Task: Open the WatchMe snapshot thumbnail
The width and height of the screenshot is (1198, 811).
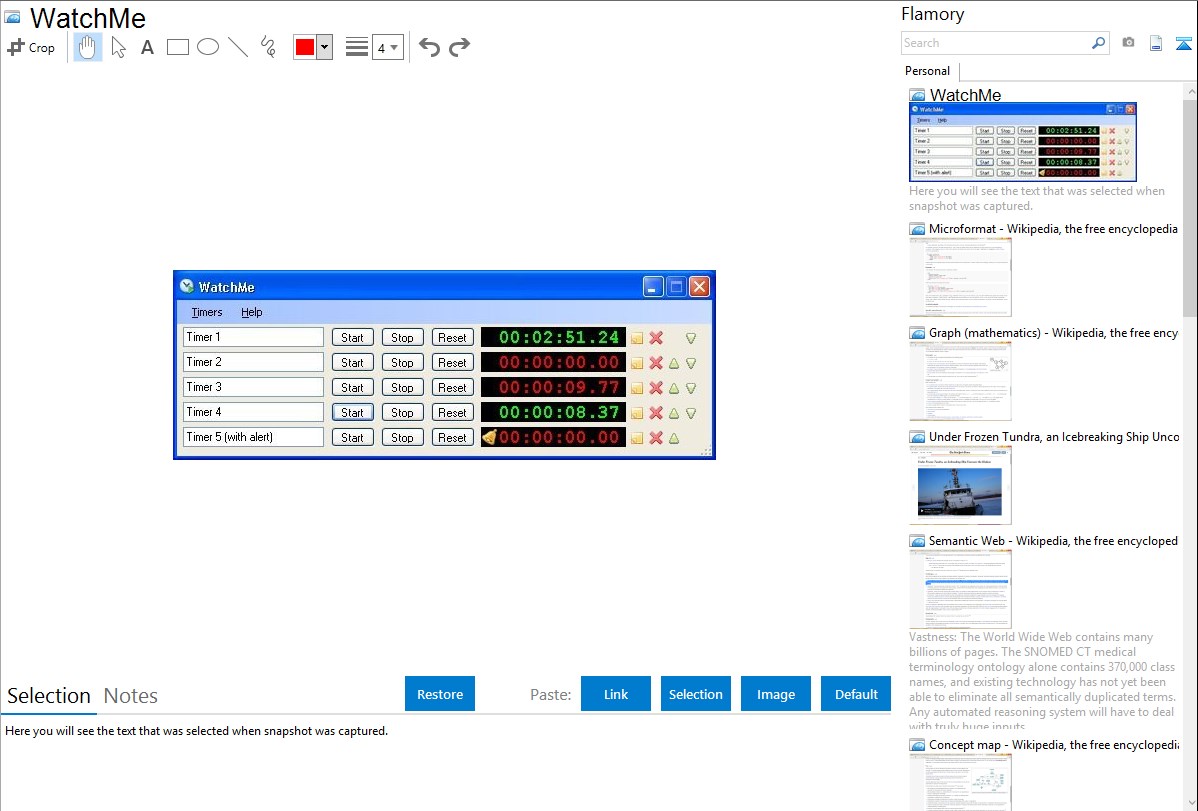Action: pos(1022,142)
